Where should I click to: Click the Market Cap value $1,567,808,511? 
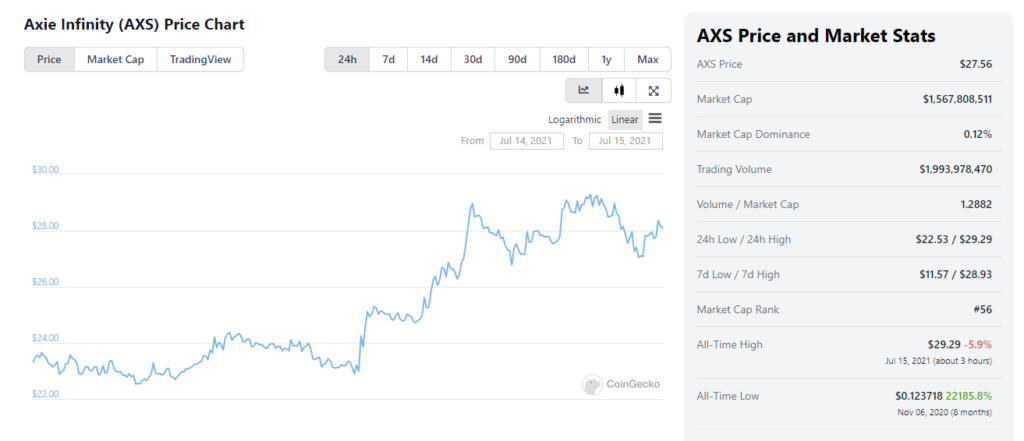click(x=957, y=99)
